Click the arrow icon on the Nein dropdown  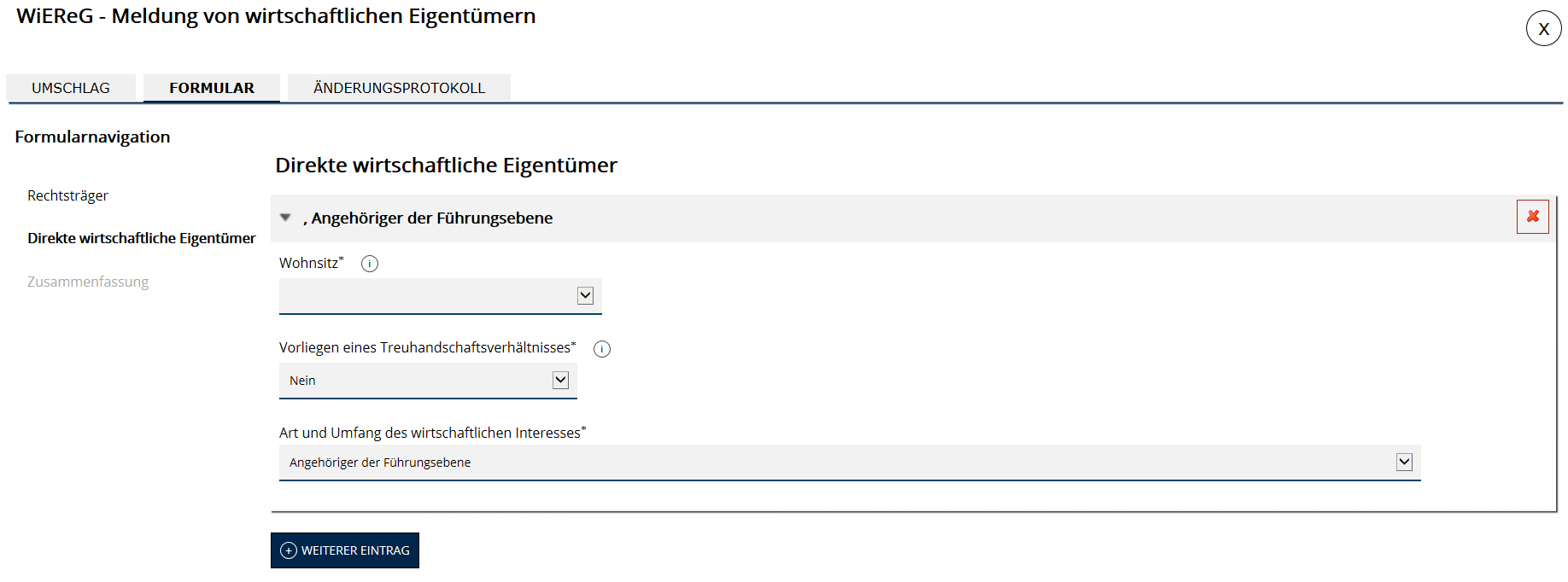[560, 380]
